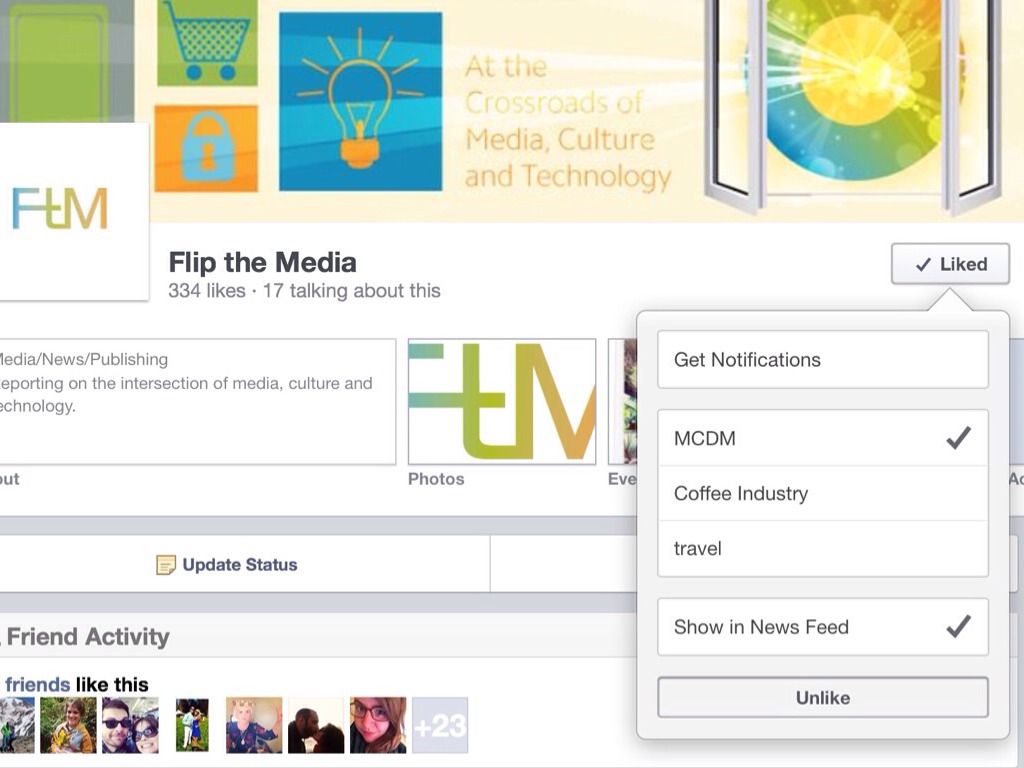Viewport: 1024px width, 768px height.
Task: Click the shopping cart icon in cover
Action: tap(206, 41)
